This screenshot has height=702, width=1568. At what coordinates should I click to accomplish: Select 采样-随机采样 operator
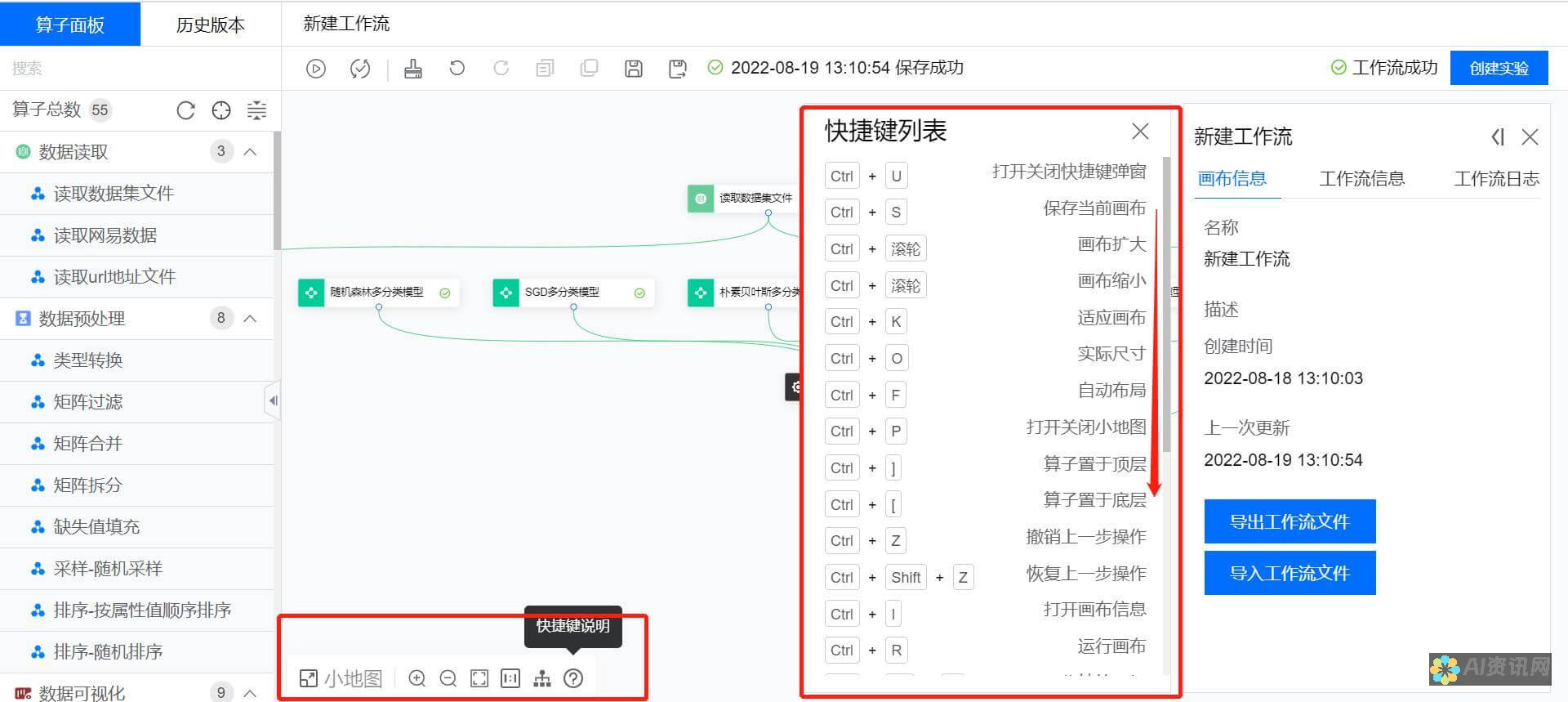click(x=136, y=569)
